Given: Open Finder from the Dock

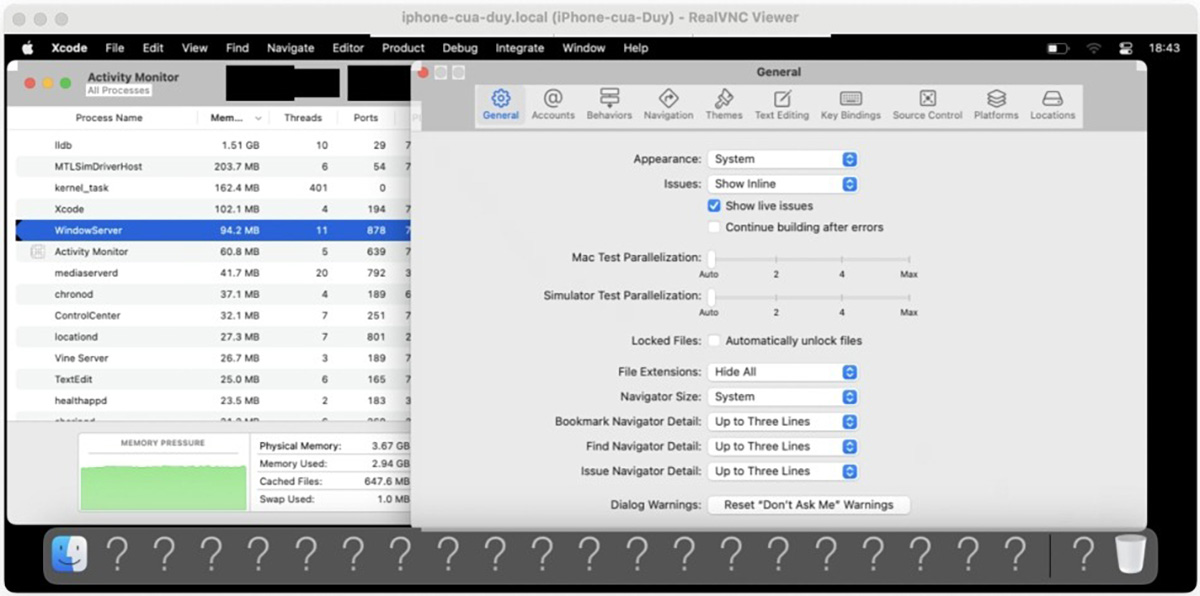Looking at the screenshot, I should (70, 554).
